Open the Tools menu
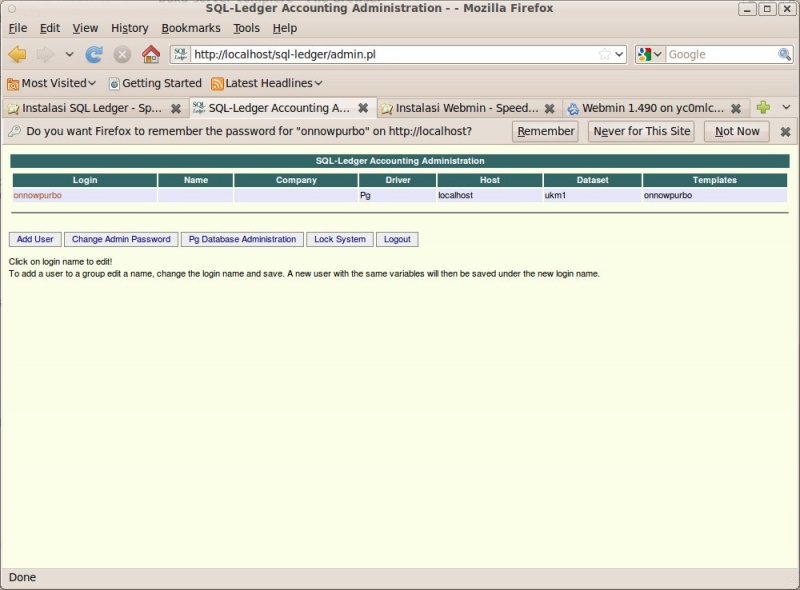This screenshot has width=800, height=590. pyautogui.click(x=245, y=28)
